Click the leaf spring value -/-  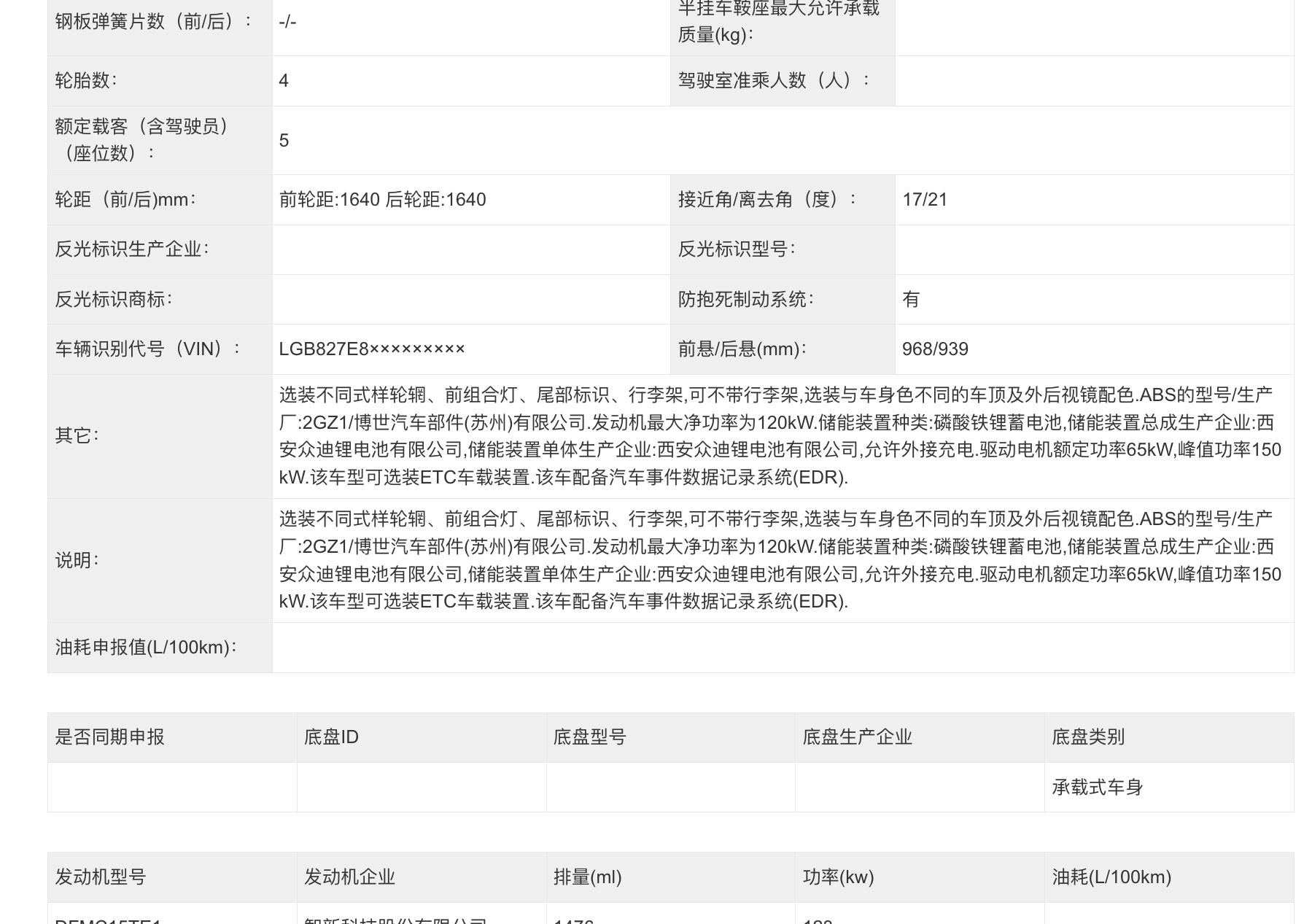tap(287, 22)
